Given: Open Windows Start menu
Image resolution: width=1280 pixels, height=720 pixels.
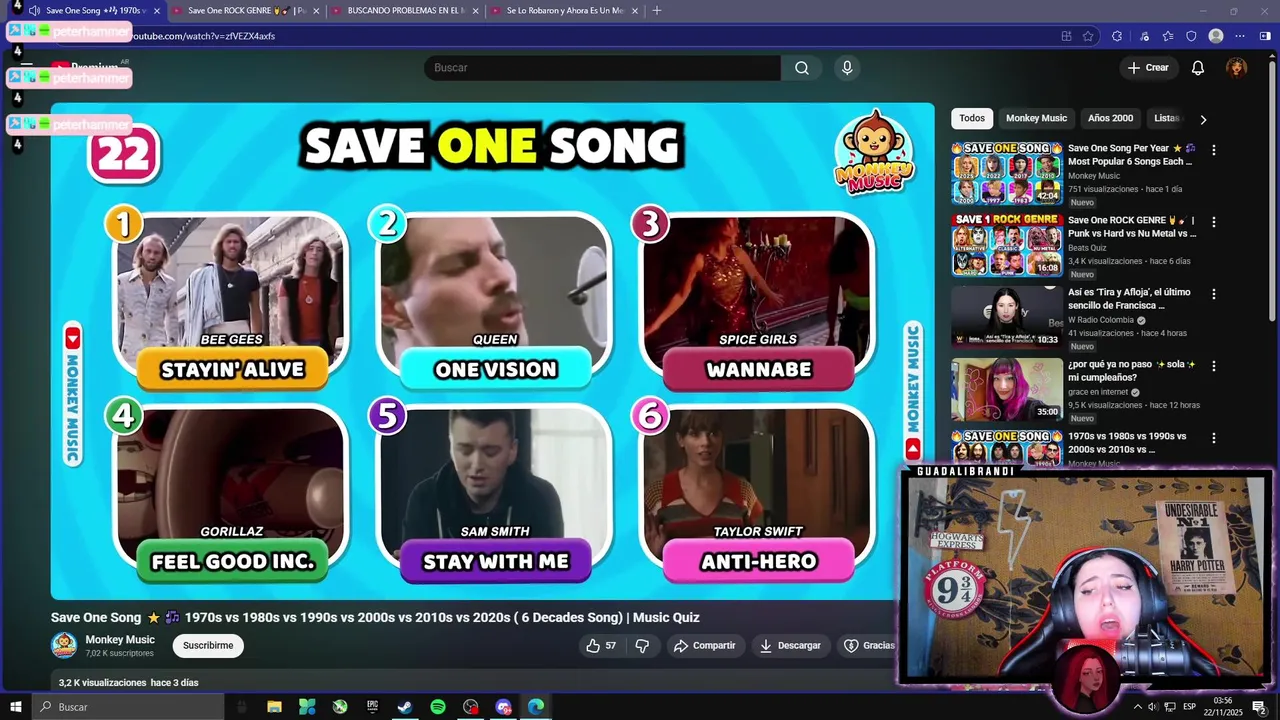Looking at the screenshot, I should point(15,707).
